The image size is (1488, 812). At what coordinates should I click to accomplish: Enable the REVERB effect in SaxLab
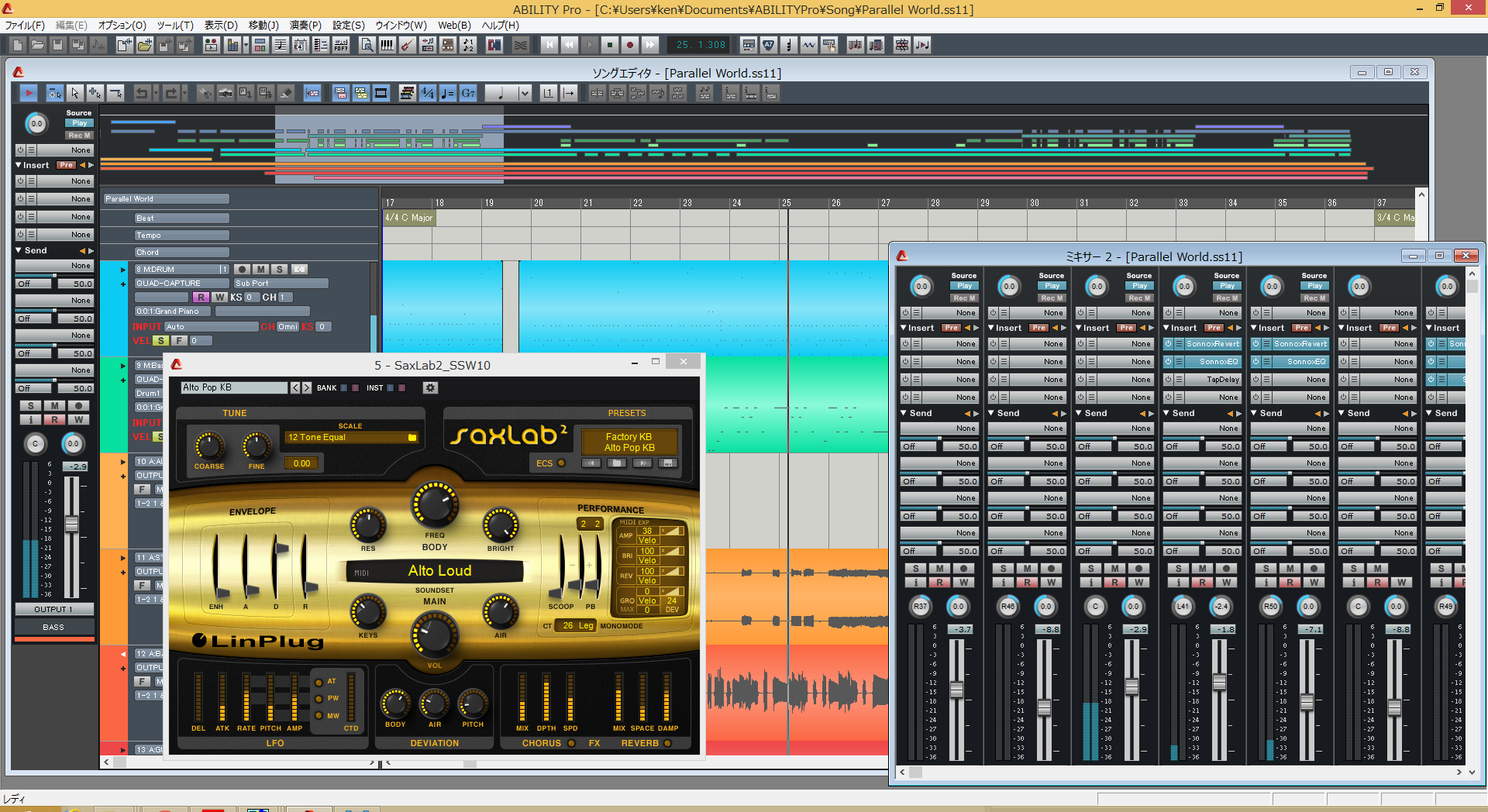tap(667, 743)
